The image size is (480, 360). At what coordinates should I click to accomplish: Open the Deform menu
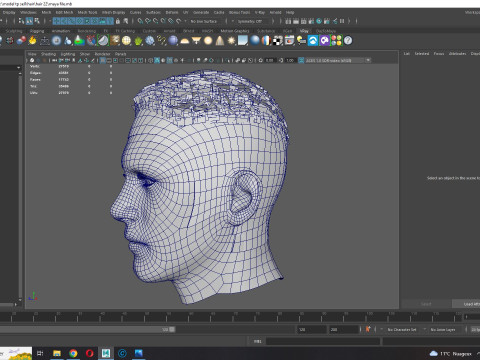[172, 12]
